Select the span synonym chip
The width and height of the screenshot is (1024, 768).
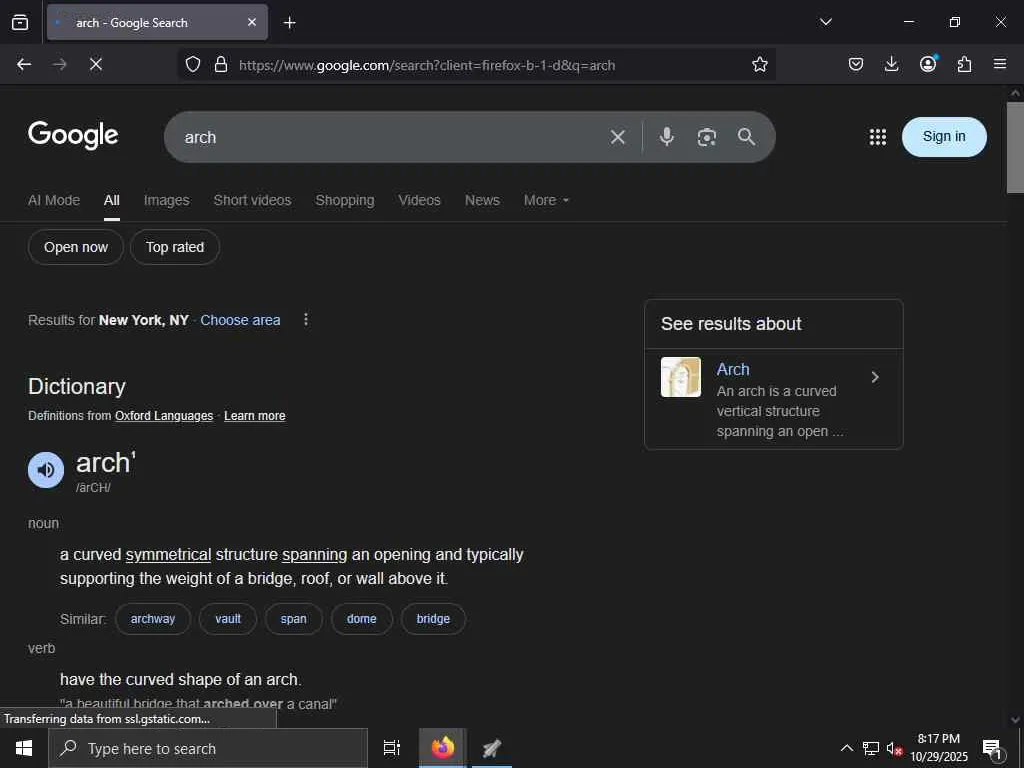pyautogui.click(x=294, y=619)
